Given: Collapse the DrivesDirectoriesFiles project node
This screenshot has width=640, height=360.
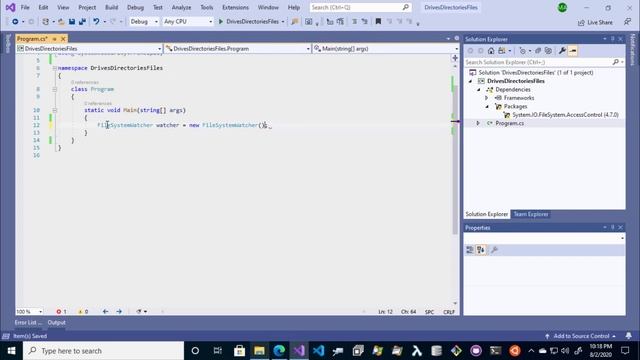Looking at the screenshot, I should pos(470,81).
